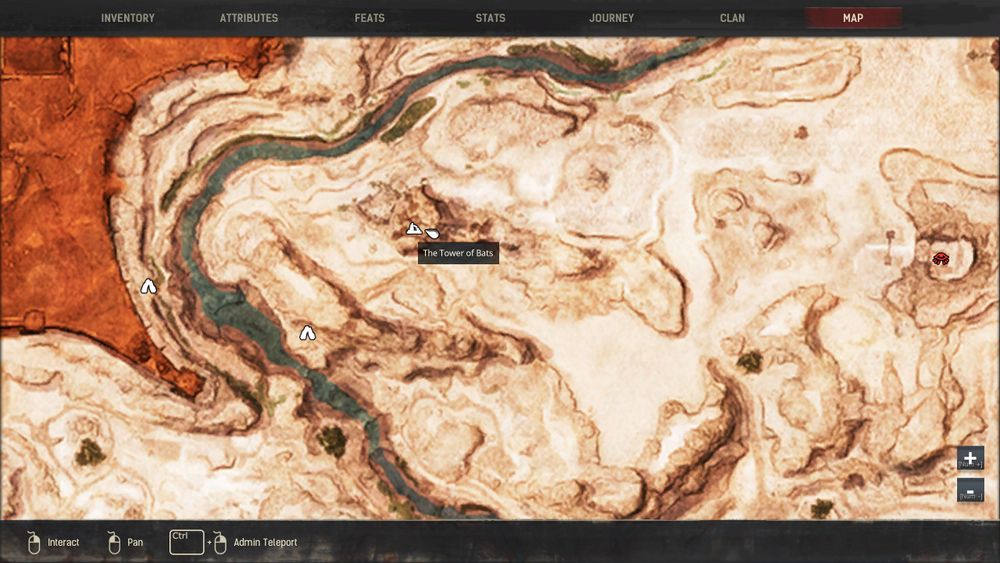This screenshot has height=563, width=1000.
Task: Click the red player marker on map
Action: [941, 259]
